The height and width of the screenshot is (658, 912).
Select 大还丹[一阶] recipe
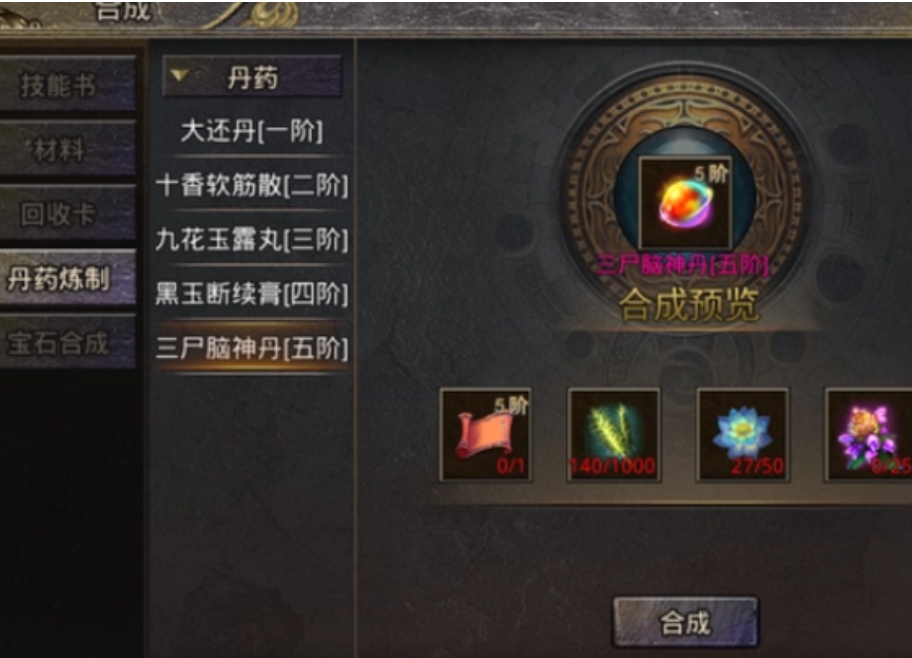(x=251, y=131)
